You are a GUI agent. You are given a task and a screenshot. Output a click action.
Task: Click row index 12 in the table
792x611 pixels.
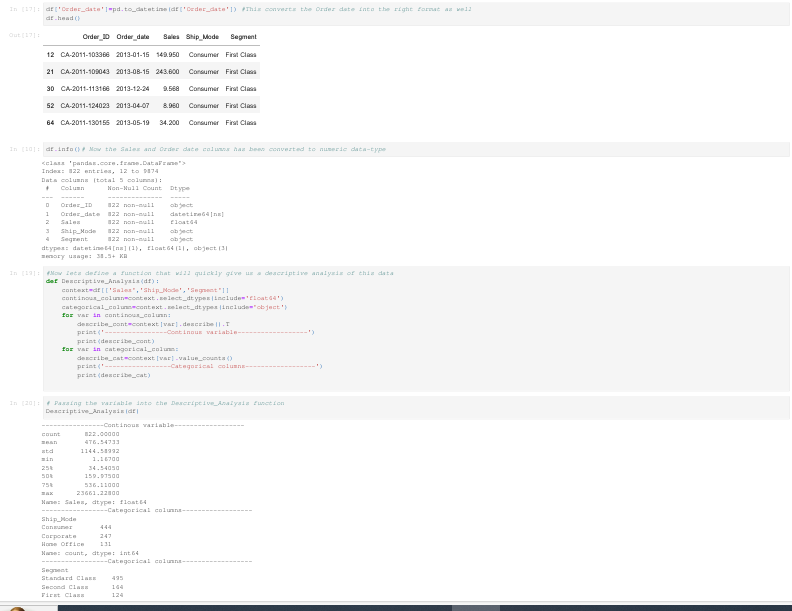click(x=50, y=55)
